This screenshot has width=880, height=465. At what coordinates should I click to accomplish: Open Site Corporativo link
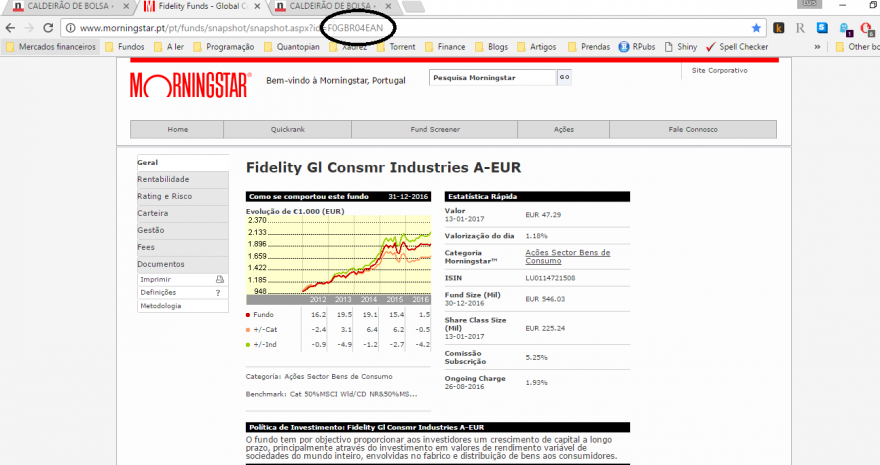click(719, 71)
